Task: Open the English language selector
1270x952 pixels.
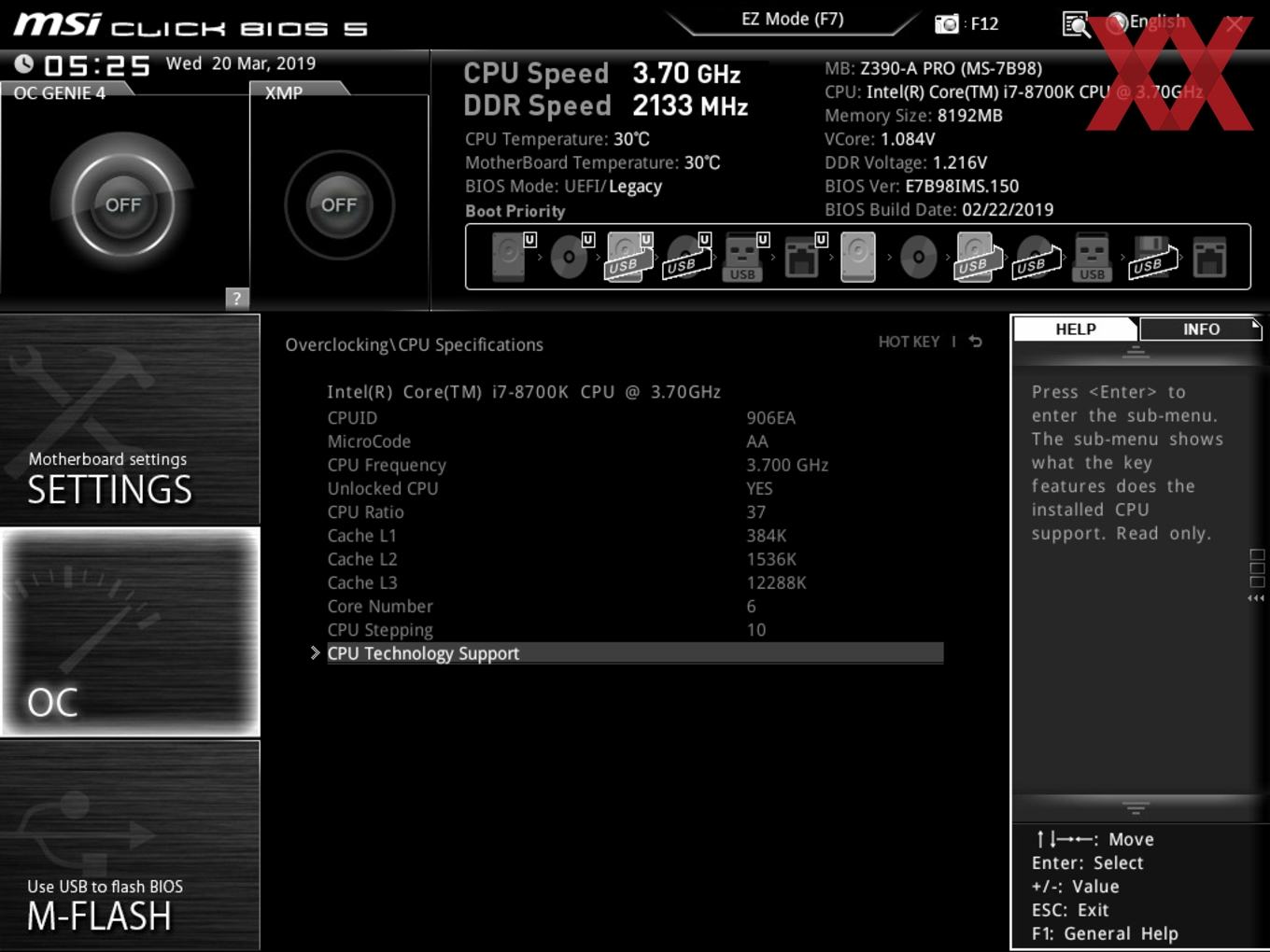Action: coord(1146,22)
